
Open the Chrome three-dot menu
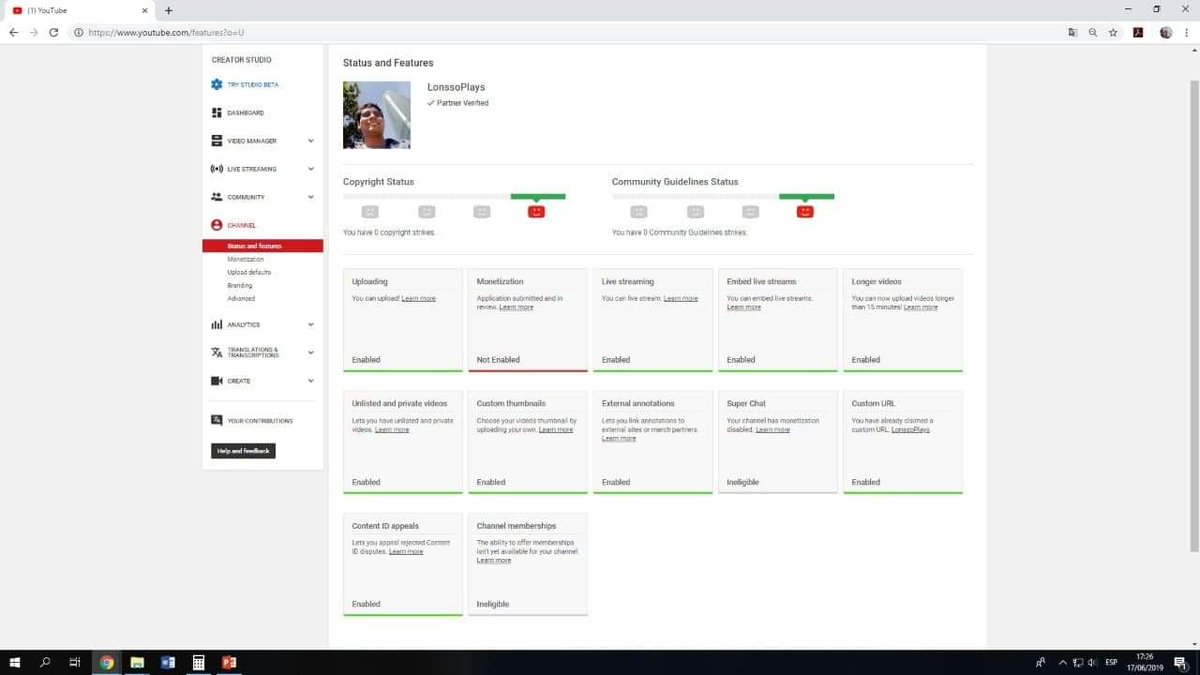[x=1187, y=32]
